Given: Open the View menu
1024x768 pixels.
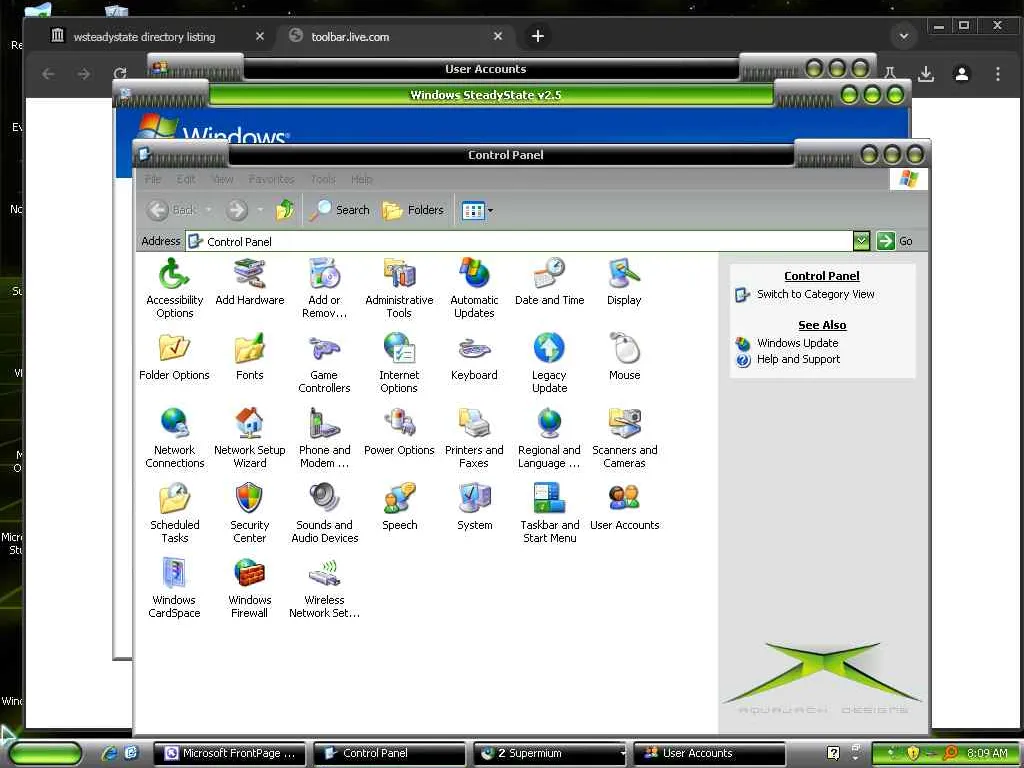Looking at the screenshot, I should click(x=223, y=179).
